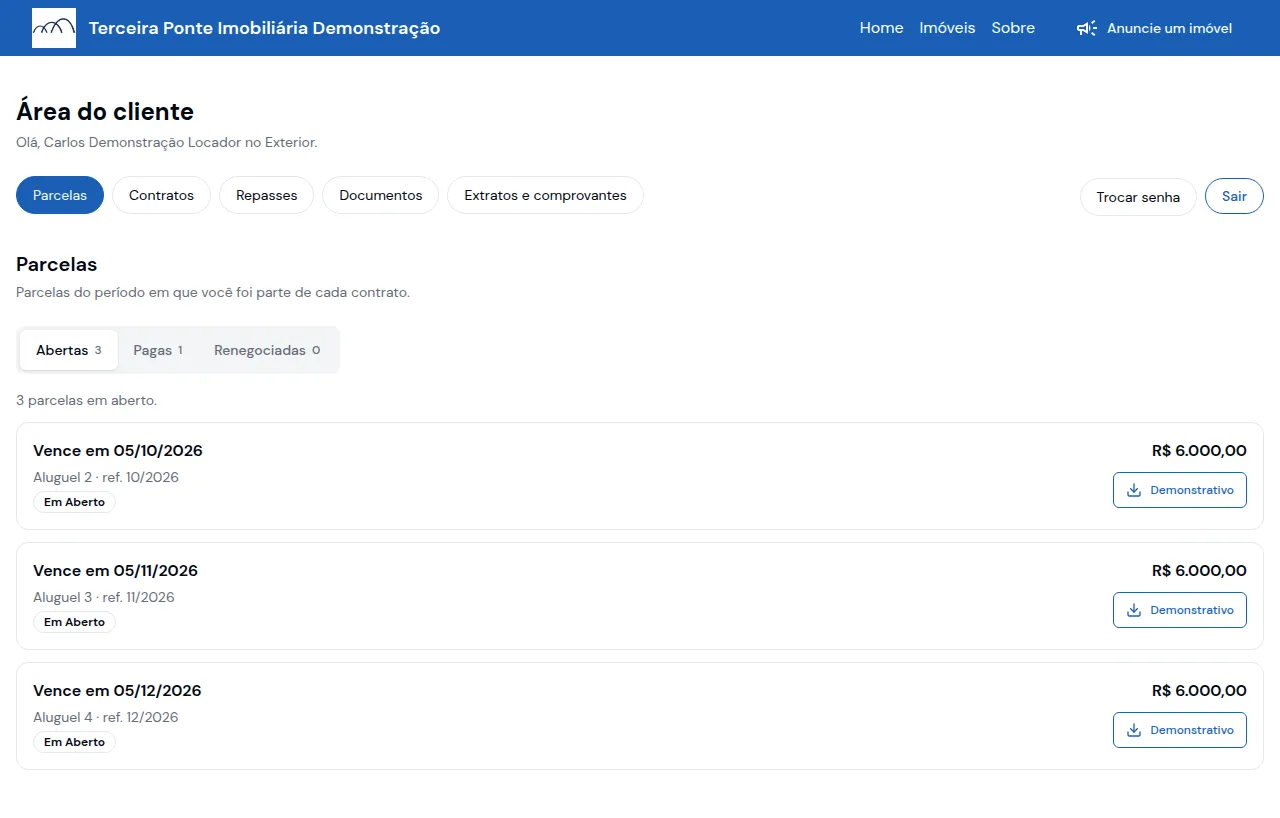
Task: Show Extratos e comprovantes section
Action: [x=545, y=195]
